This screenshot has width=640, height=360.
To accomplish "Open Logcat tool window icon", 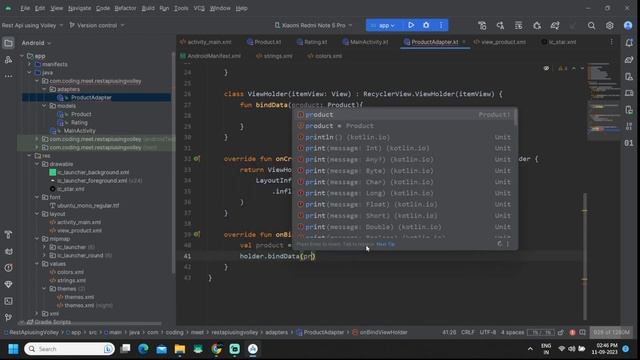I will click(8, 251).
